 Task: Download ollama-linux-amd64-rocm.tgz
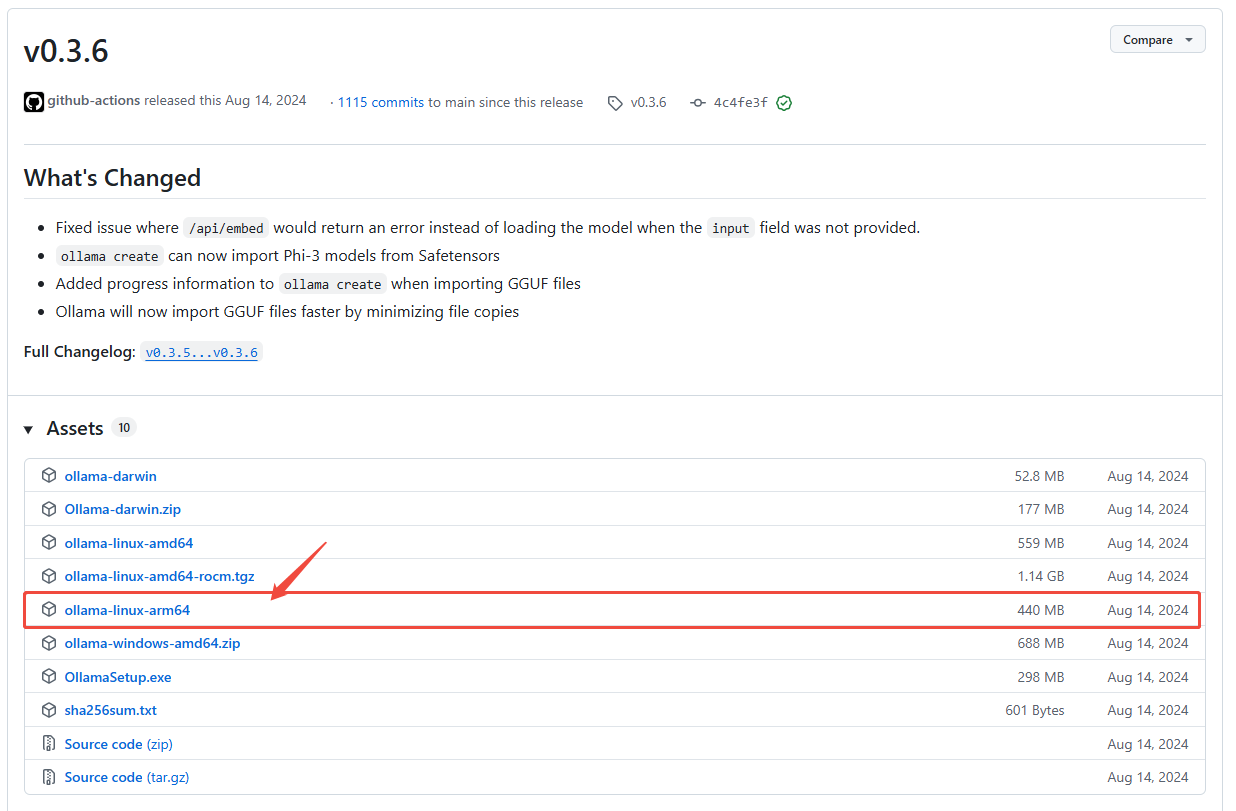[160, 576]
